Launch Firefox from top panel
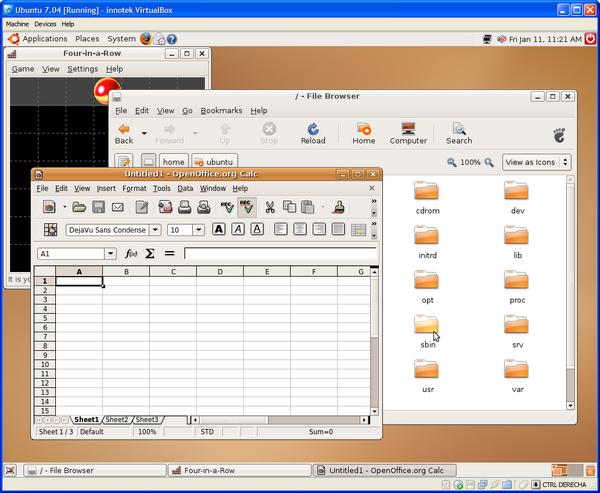This screenshot has height=493, width=600. point(146,39)
